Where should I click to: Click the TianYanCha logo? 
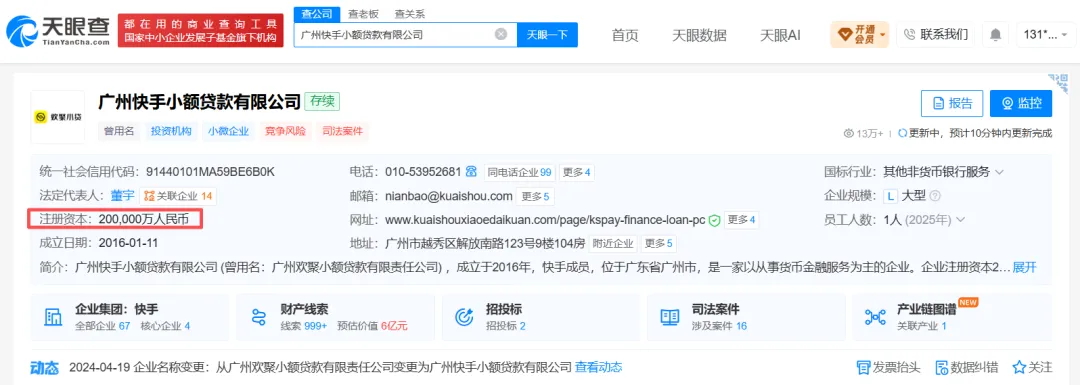(58, 31)
